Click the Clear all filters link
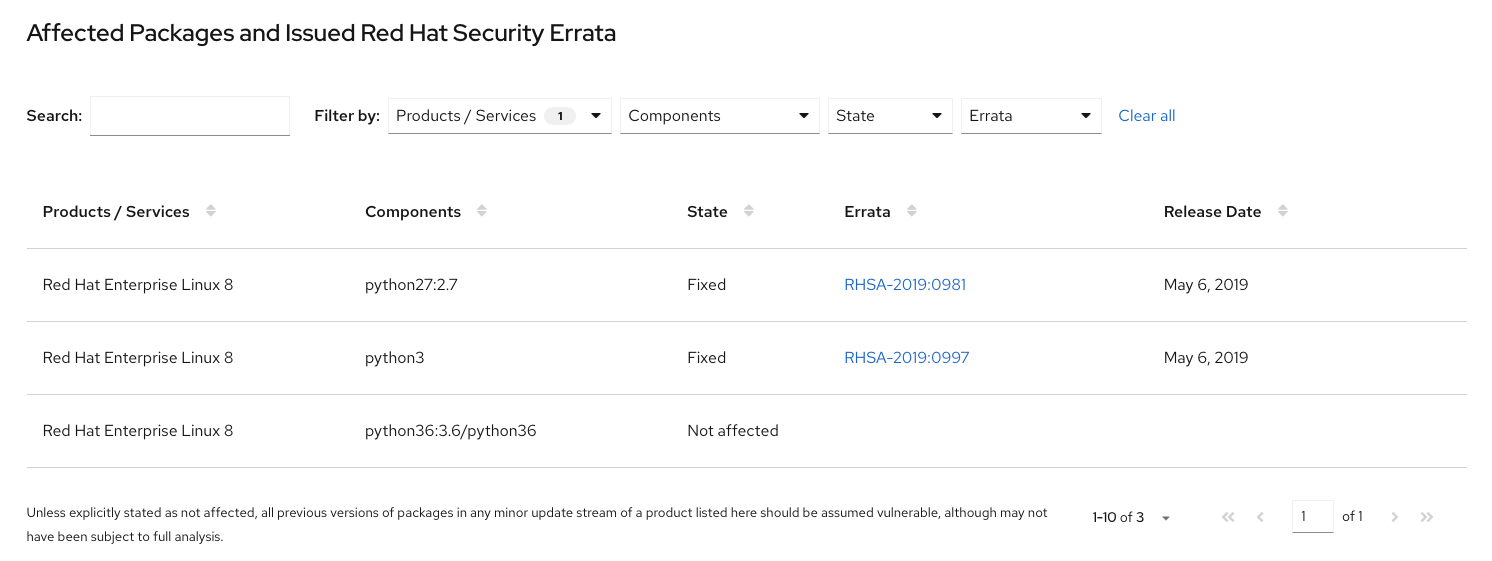This screenshot has width=1492, height=561. click(1146, 116)
